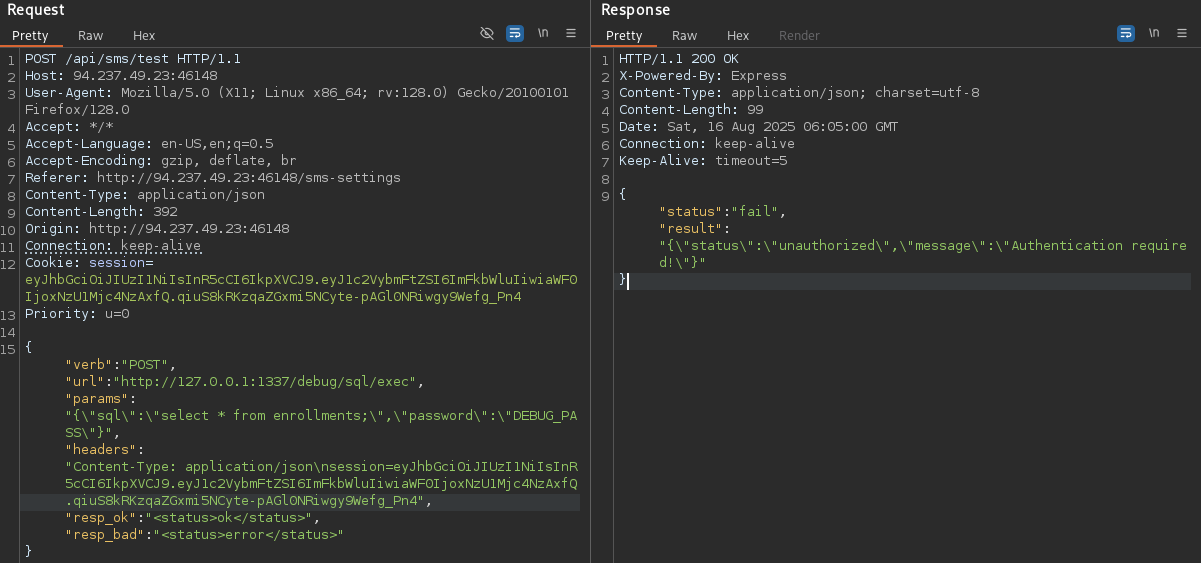This screenshot has height=563, width=1201.
Task: Click the 'Request' panel title
Action: click(x=36, y=10)
